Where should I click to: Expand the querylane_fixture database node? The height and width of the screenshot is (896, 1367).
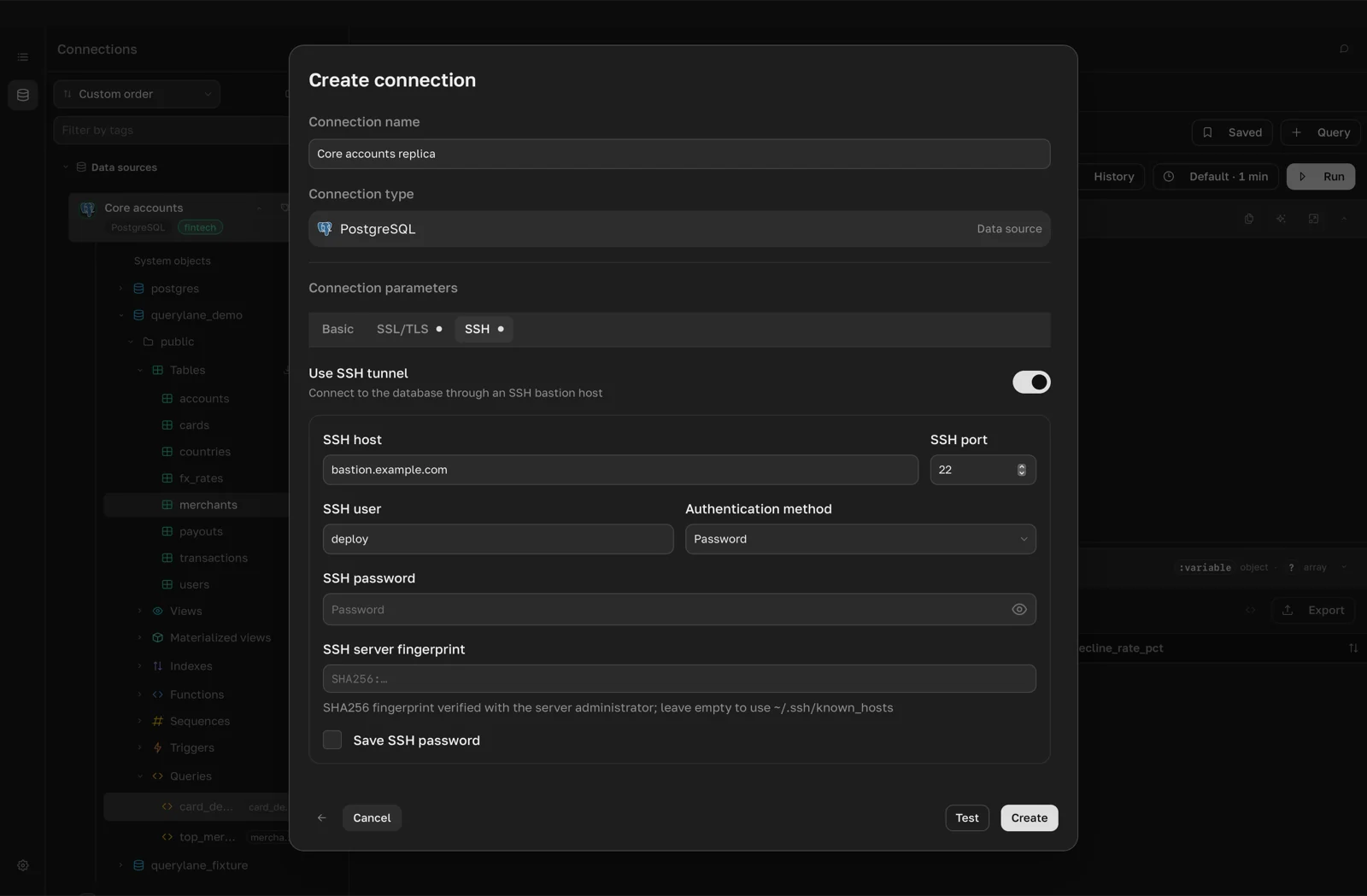pos(120,865)
